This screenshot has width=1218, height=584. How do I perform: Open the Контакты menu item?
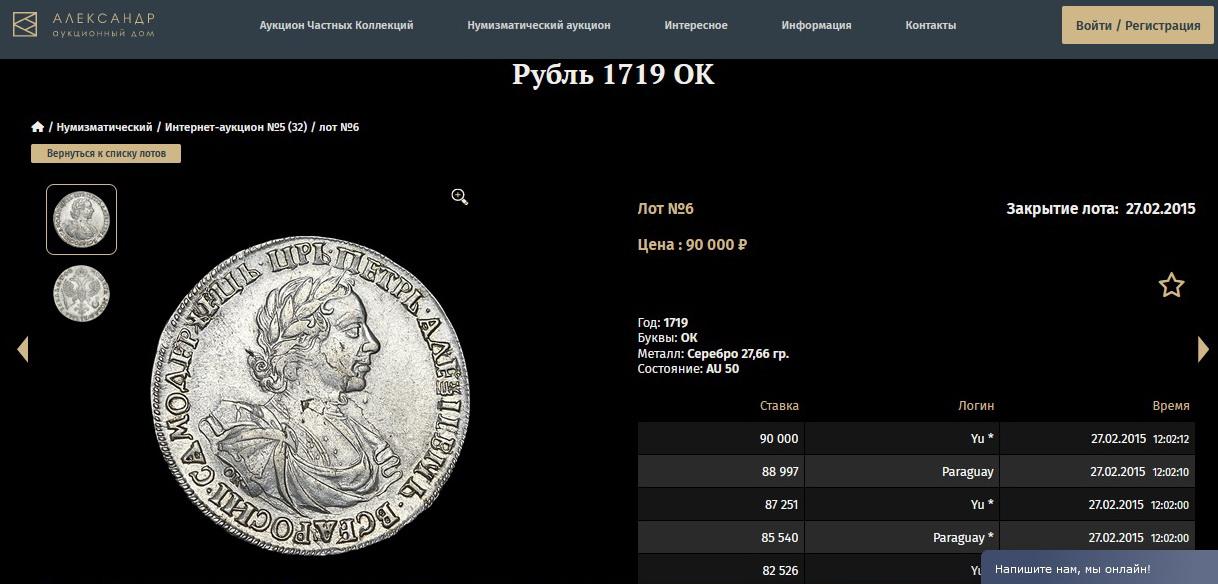tap(931, 25)
